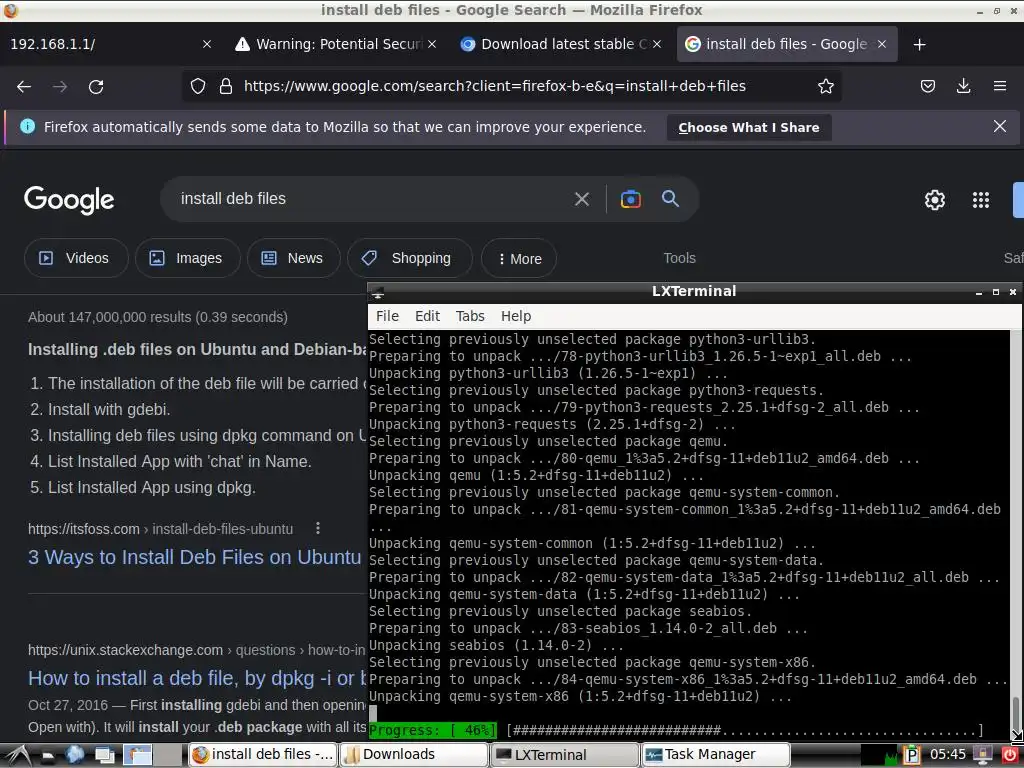This screenshot has height=768, width=1024.
Task: Open the Google apps grid
Action: pos(980,200)
